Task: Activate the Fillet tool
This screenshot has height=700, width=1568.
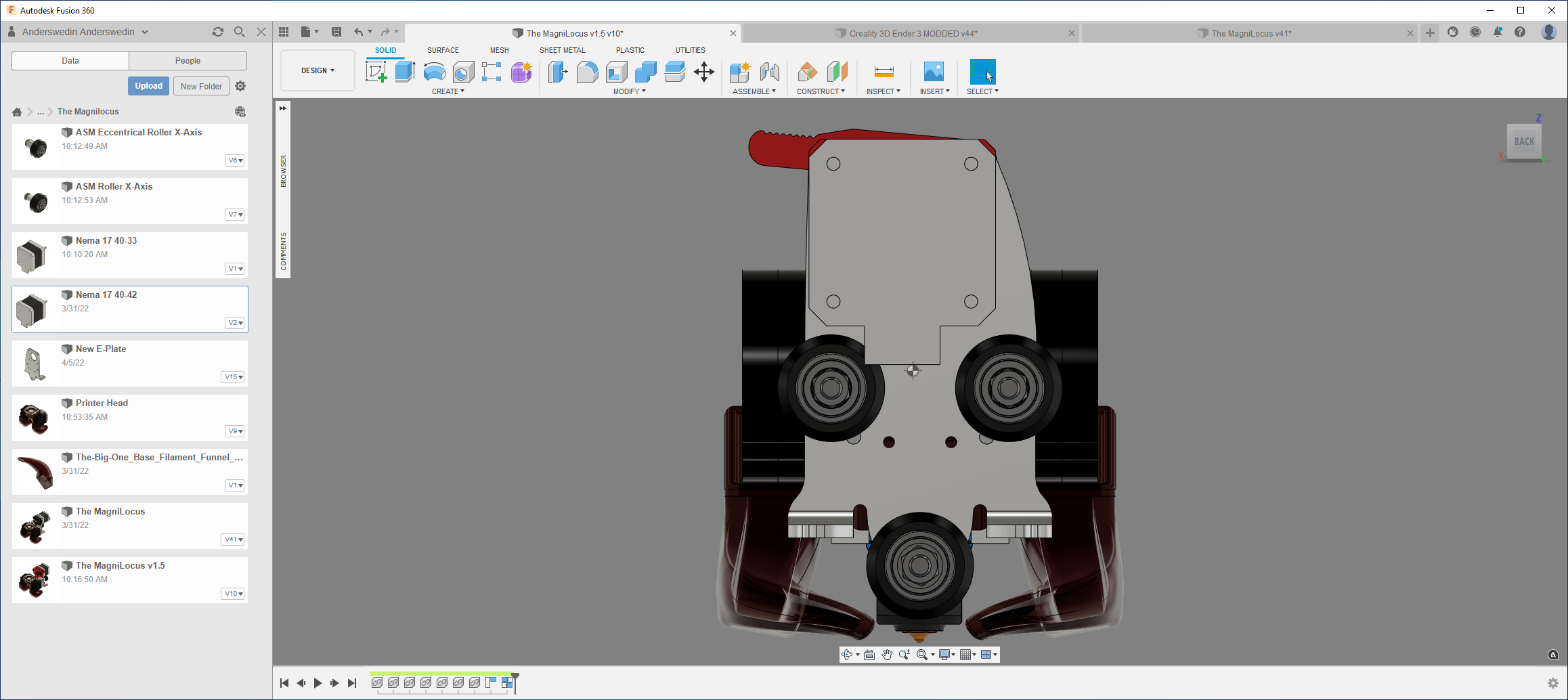Action: (587, 72)
